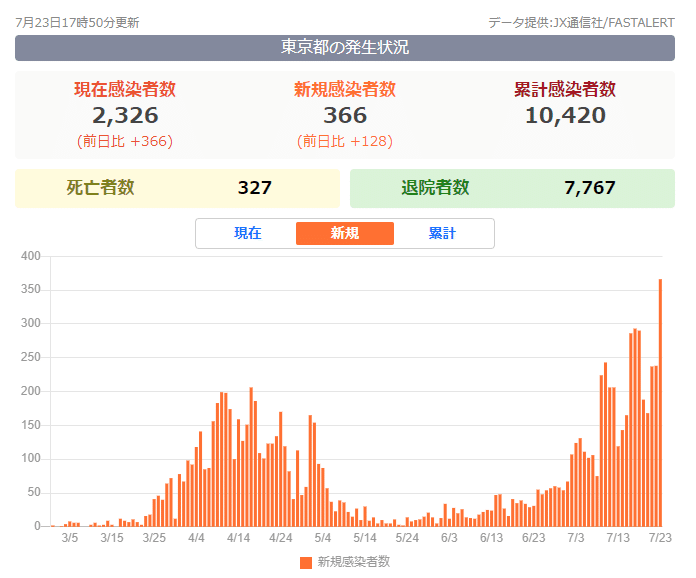696x578 pixels.
Task: Click x-axis label 5/24
Action: [407, 538]
